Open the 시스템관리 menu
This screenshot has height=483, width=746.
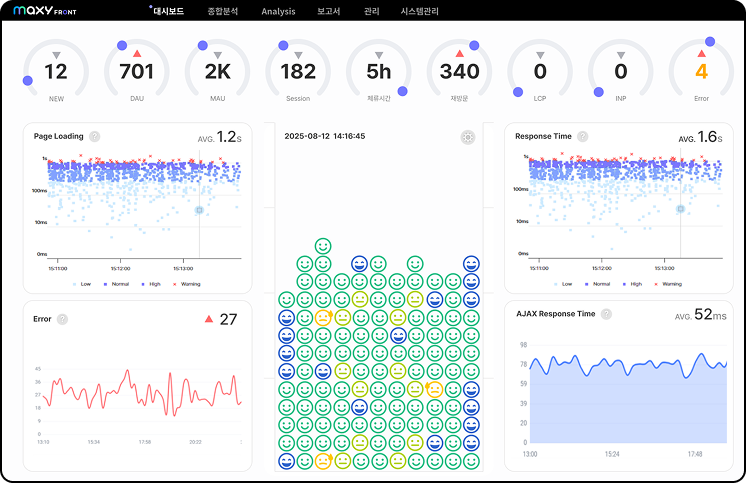pyautogui.click(x=421, y=12)
